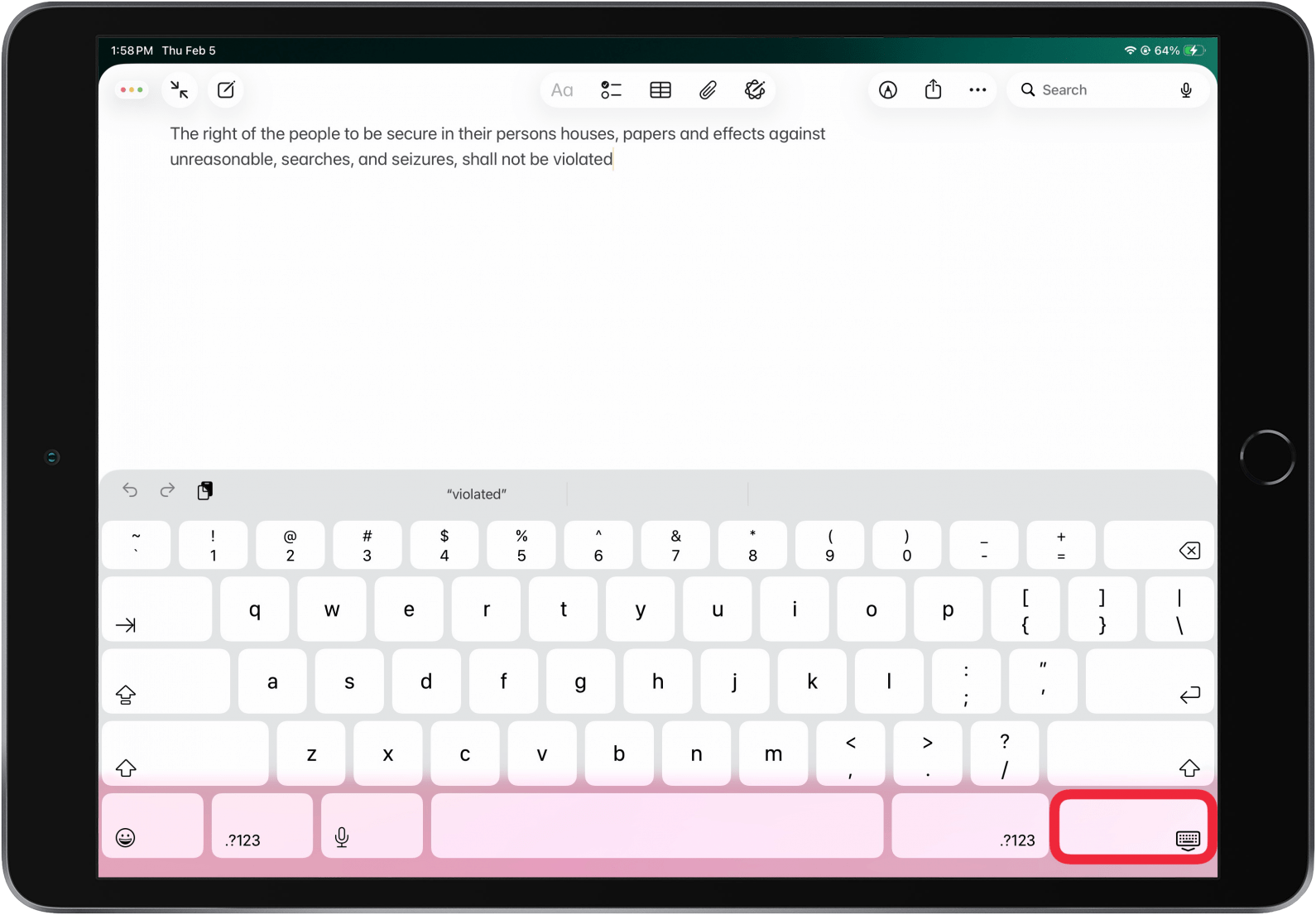Tap the word "unreasonable" in the note

(223, 159)
